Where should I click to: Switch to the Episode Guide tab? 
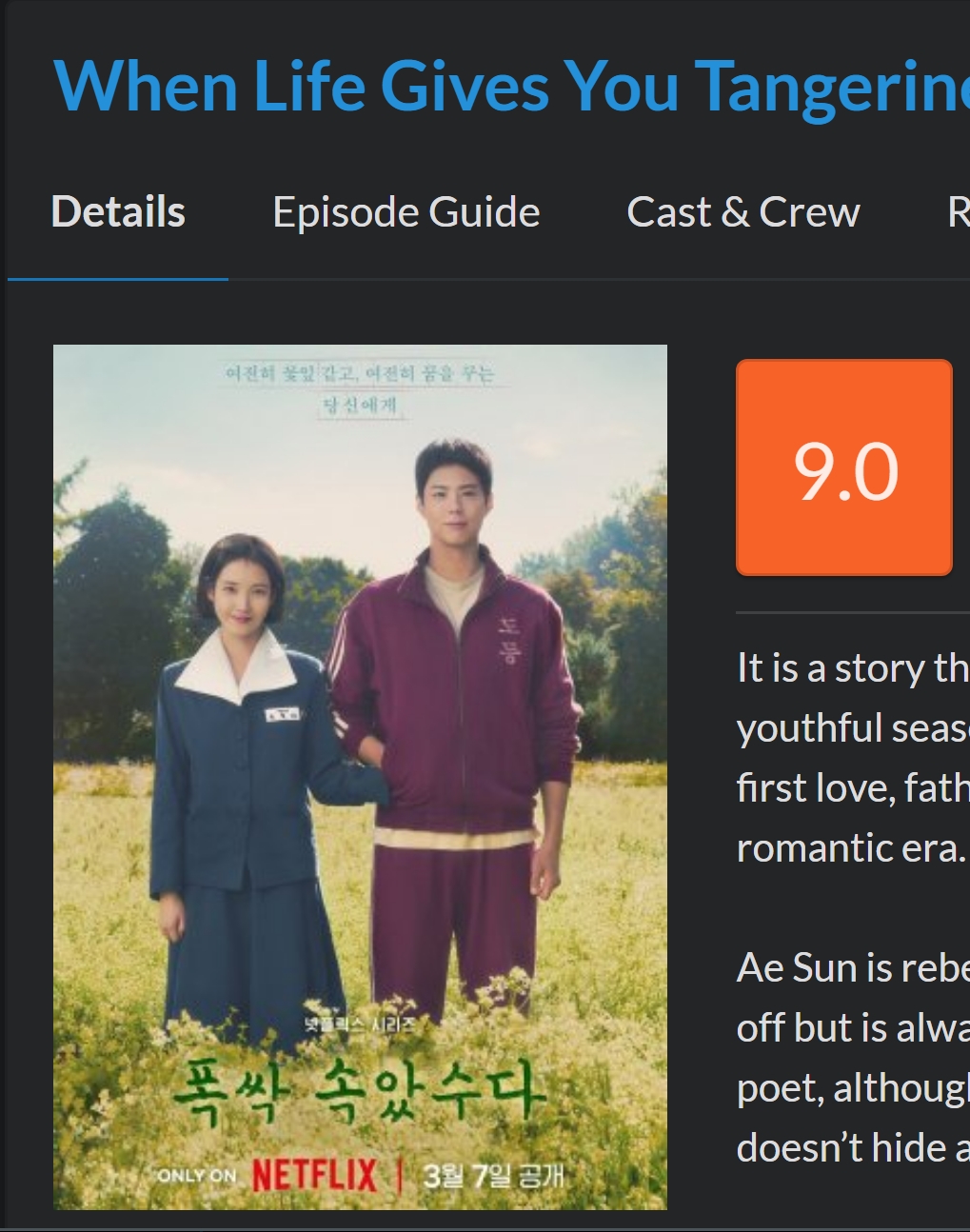pos(406,211)
